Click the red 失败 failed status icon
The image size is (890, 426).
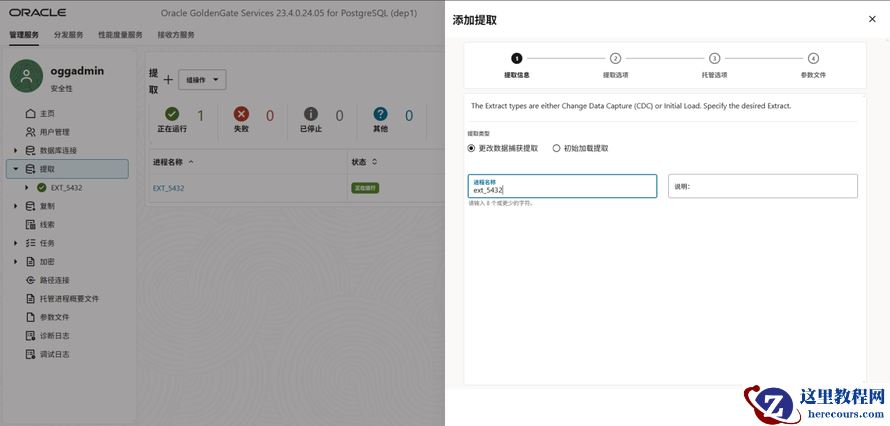[241, 114]
